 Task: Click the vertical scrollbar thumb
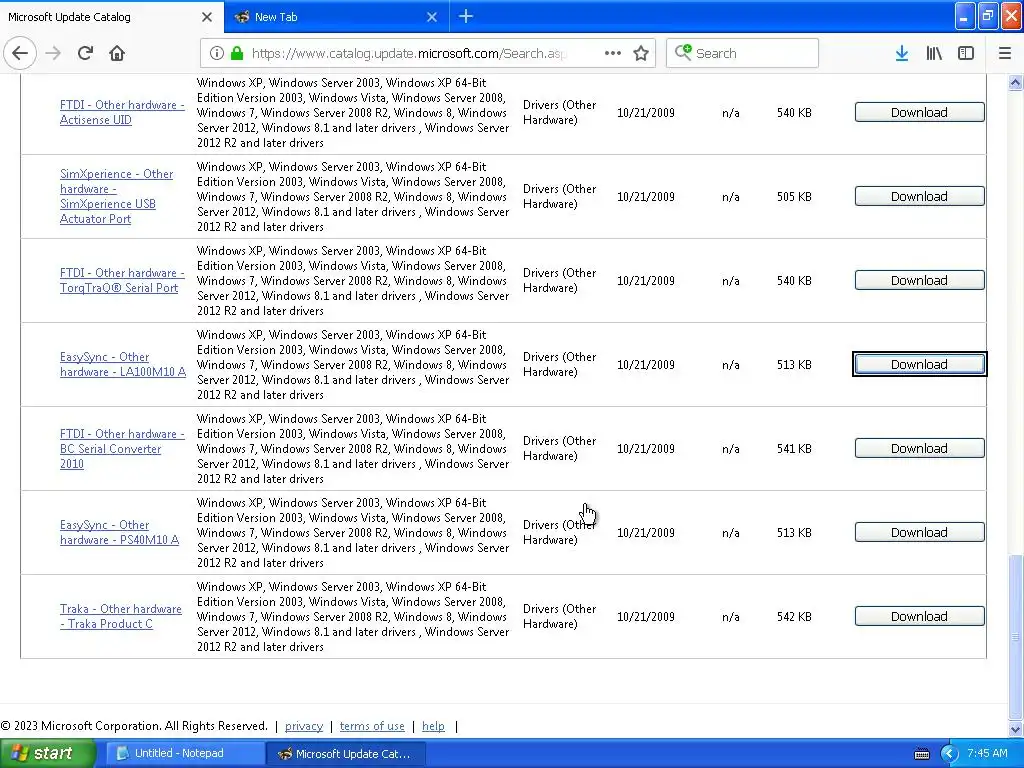tap(1015, 637)
